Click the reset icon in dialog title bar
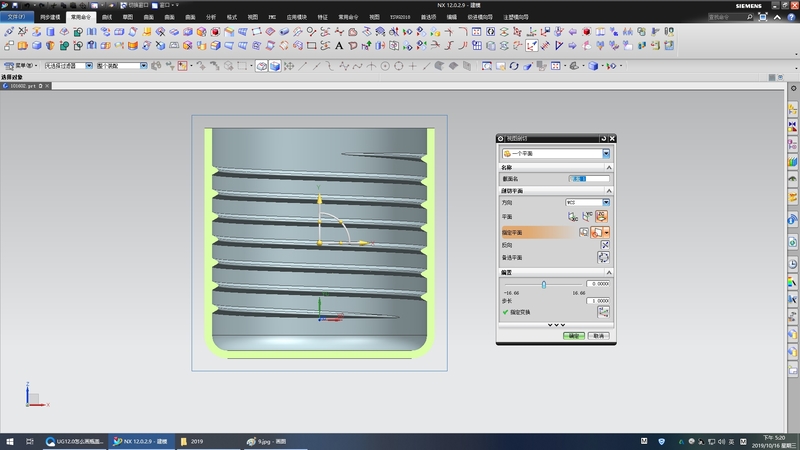This screenshot has width=800, height=450. coord(601,138)
